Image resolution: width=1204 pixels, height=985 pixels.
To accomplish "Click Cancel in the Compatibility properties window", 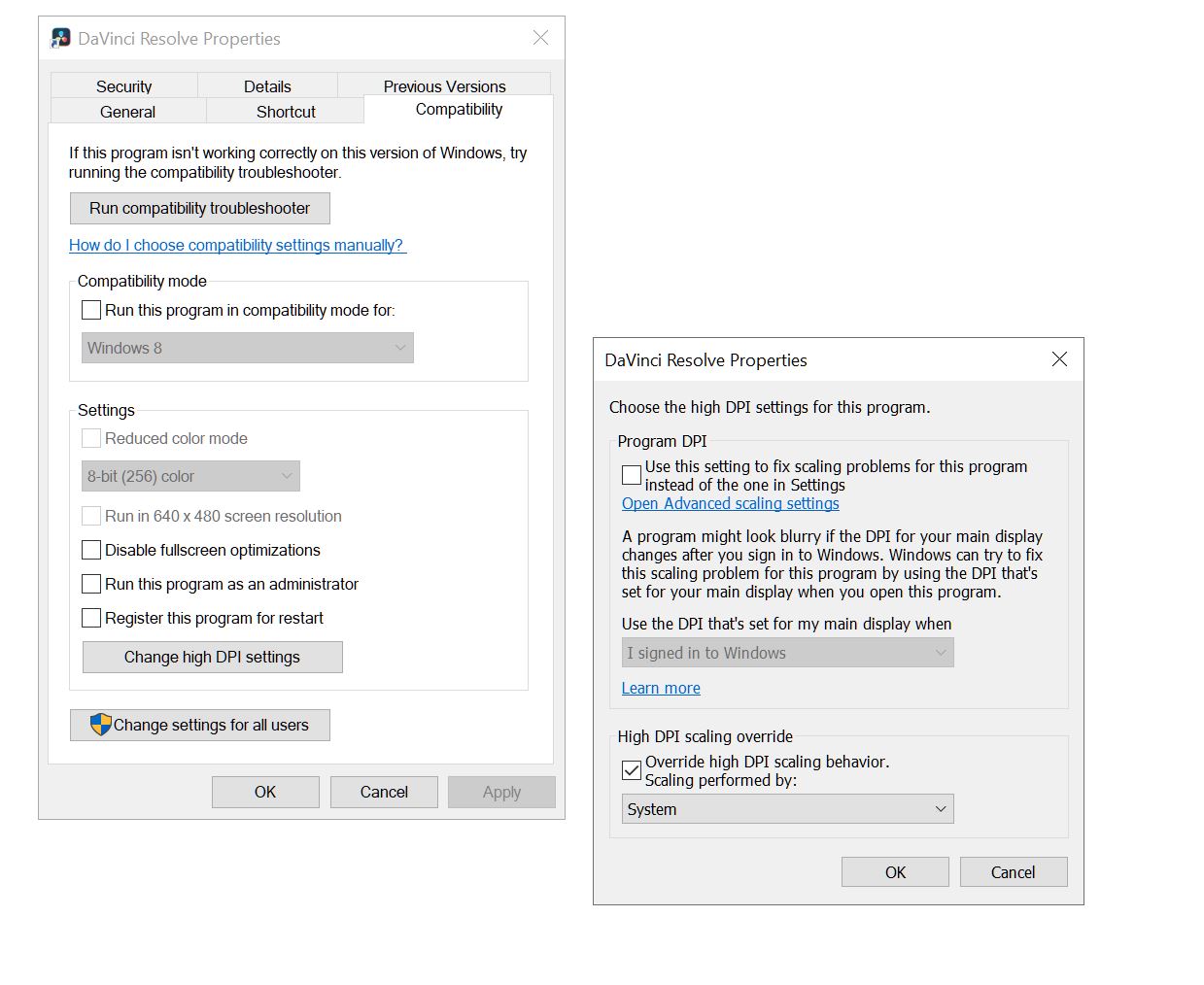I will pyautogui.click(x=384, y=792).
